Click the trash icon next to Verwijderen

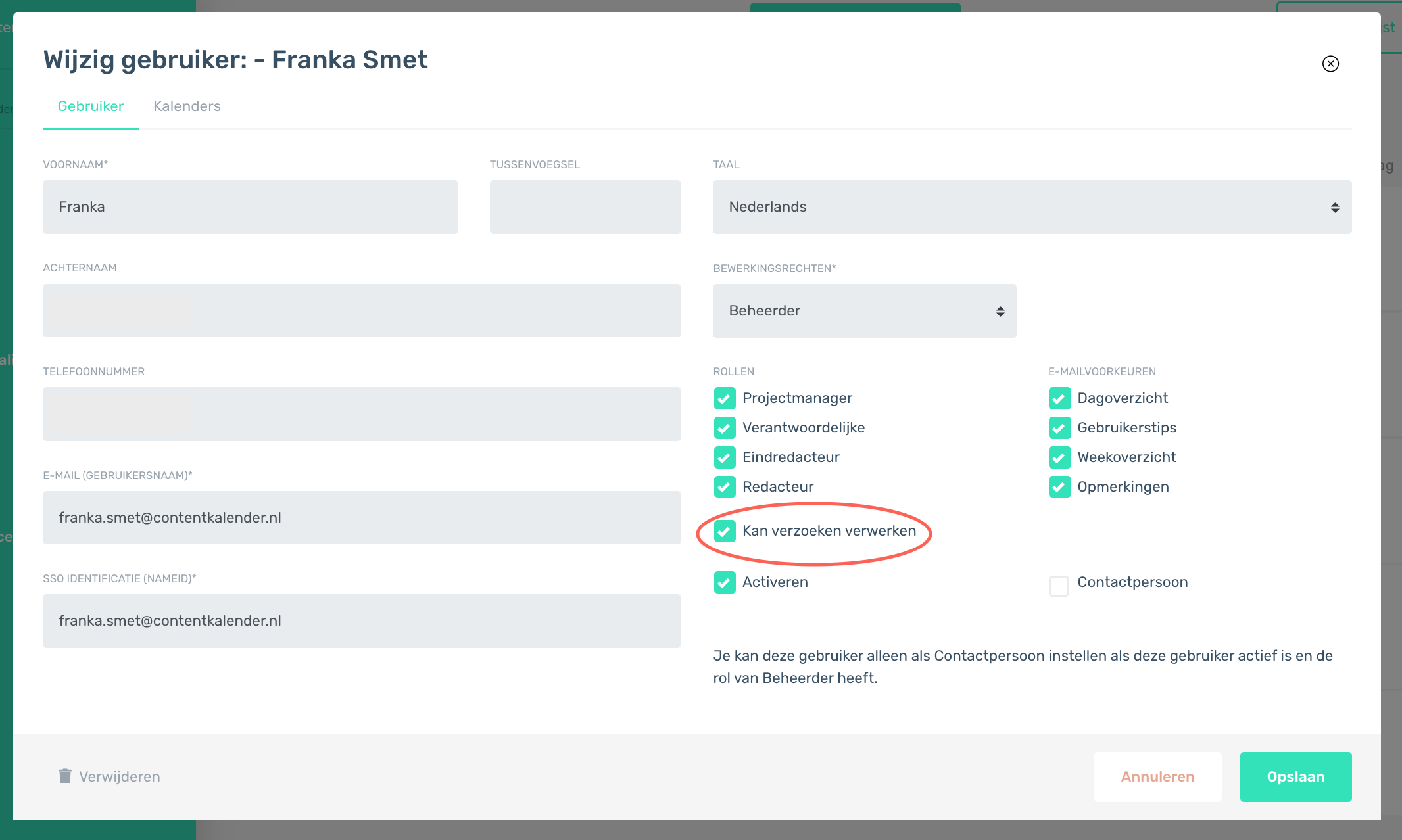click(x=65, y=776)
